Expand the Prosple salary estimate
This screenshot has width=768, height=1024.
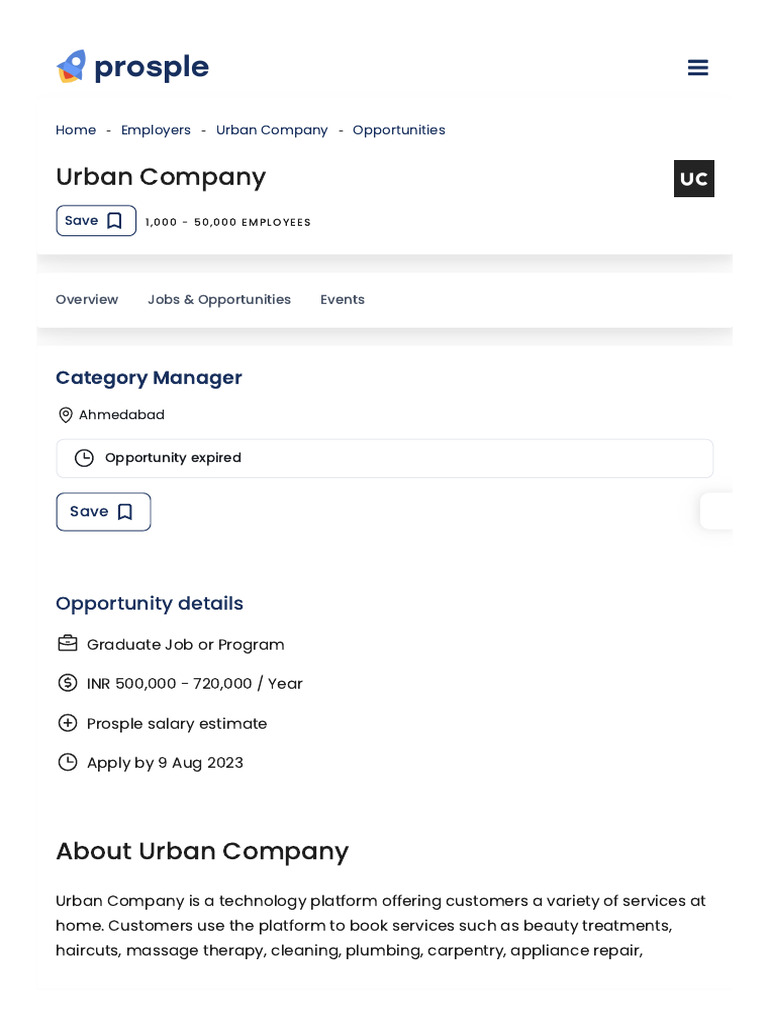(x=67, y=723)
